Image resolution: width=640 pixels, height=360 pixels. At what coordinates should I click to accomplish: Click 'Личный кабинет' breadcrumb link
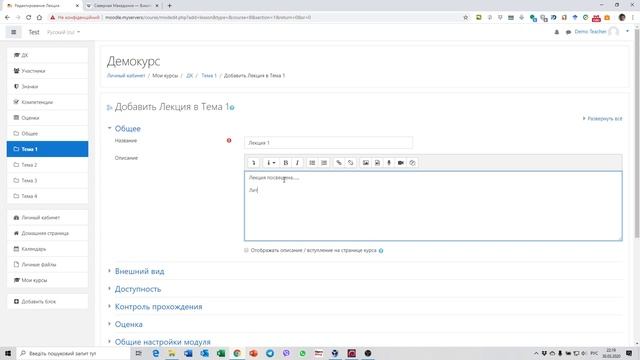126,76
